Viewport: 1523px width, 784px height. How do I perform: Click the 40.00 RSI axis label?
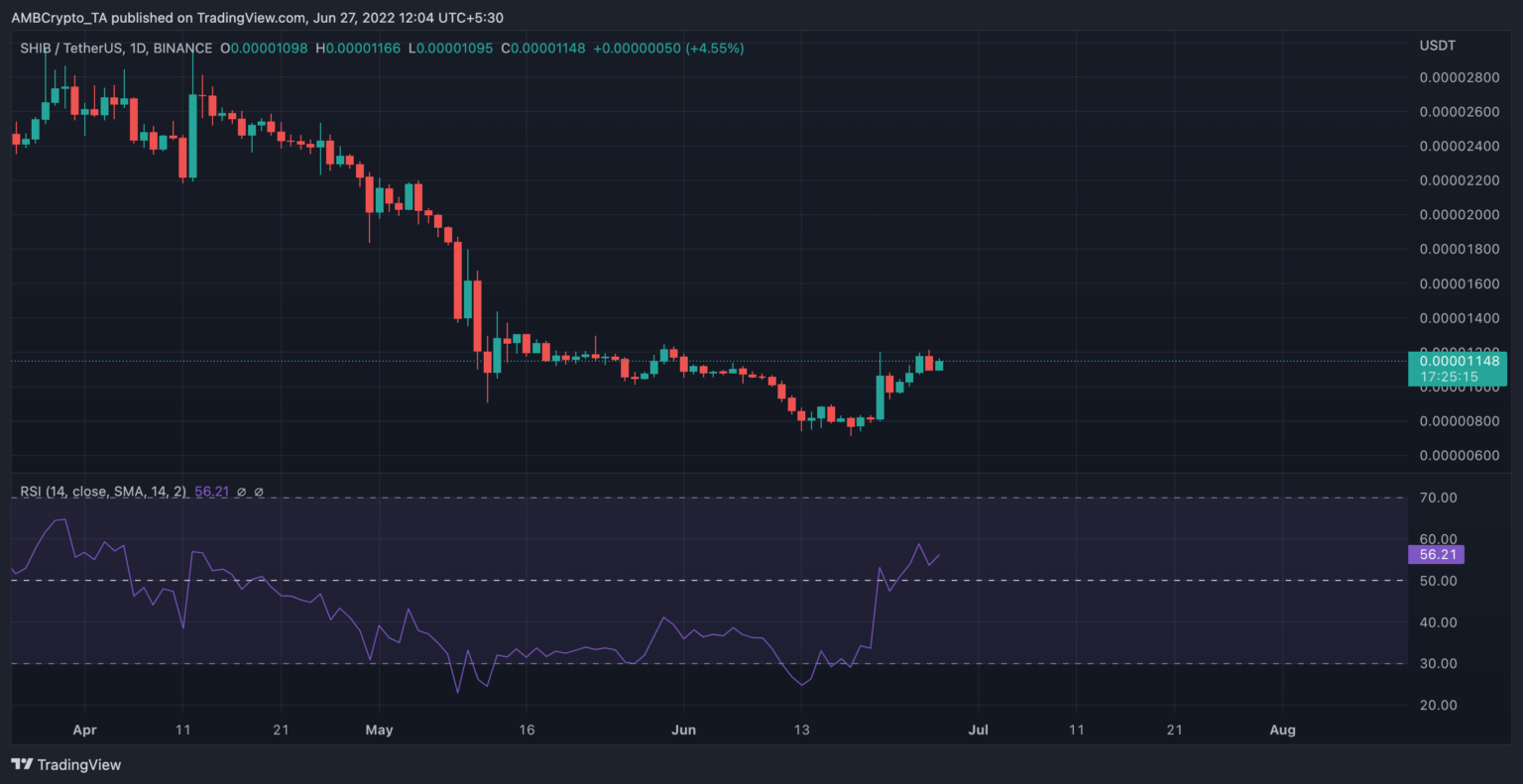coord(1438,622)
